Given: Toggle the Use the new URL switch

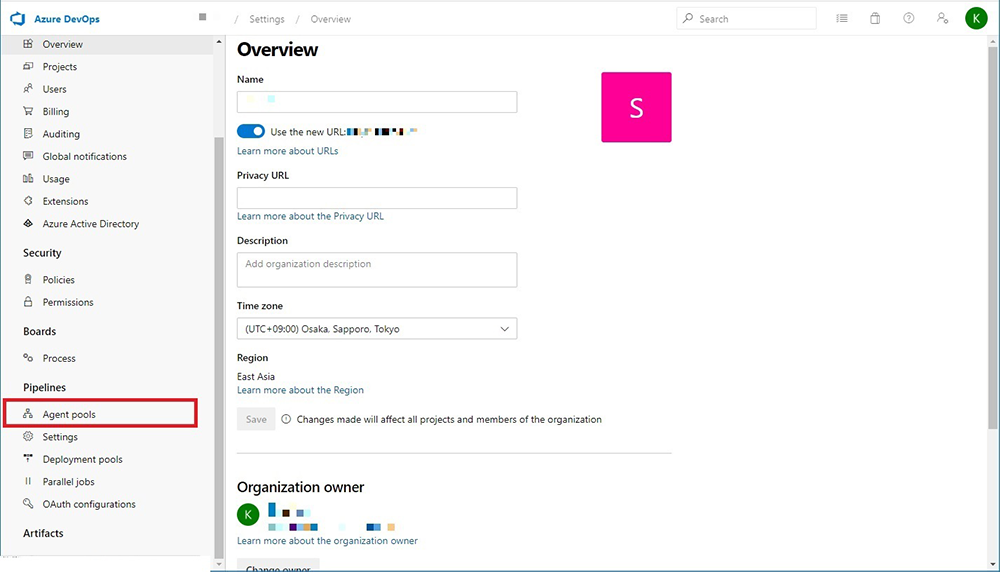Looking at the screenshot, I should pyautogui.click(x=251, y=131).
